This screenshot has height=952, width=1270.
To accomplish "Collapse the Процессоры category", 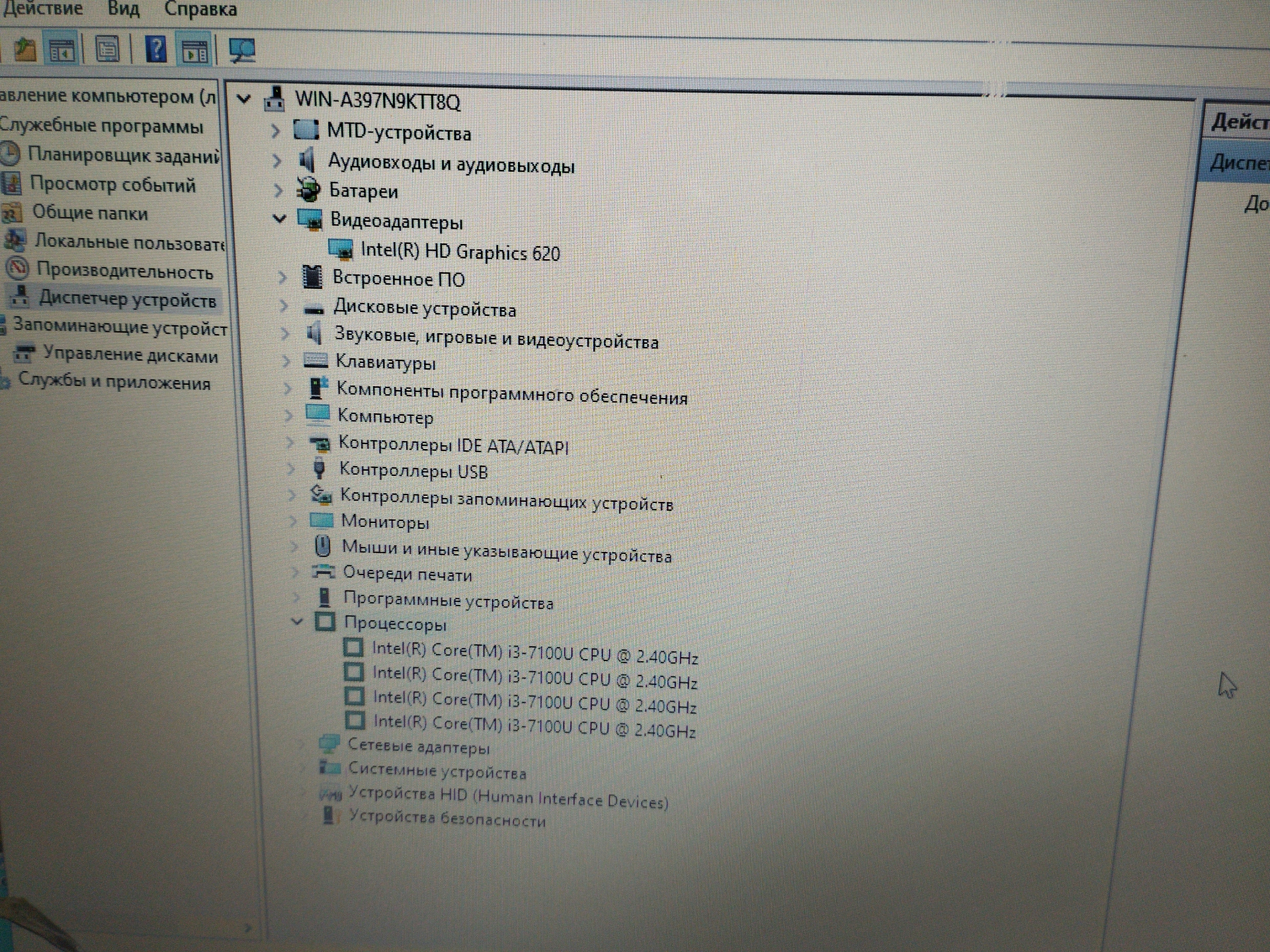I will [x=297, y=621].
